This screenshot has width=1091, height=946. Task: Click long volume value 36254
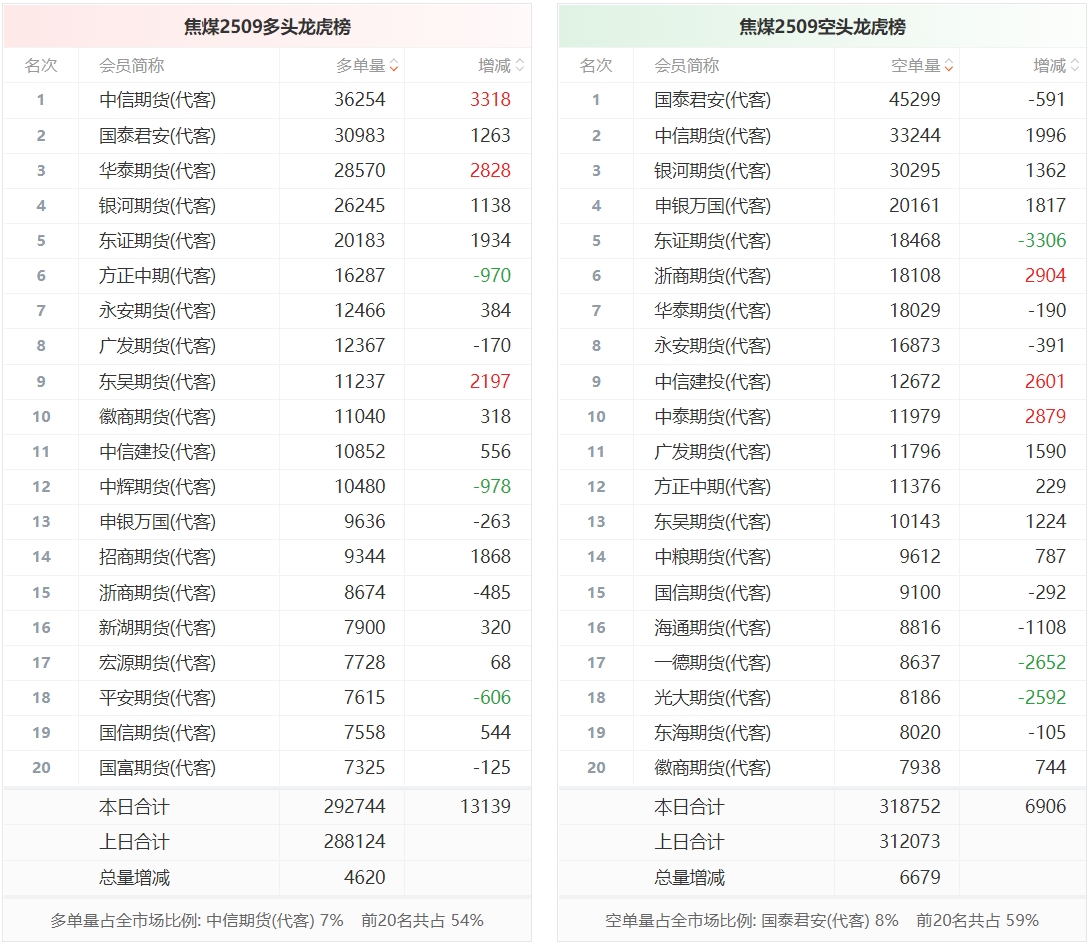pyautogui.click(x=360, y=99)
